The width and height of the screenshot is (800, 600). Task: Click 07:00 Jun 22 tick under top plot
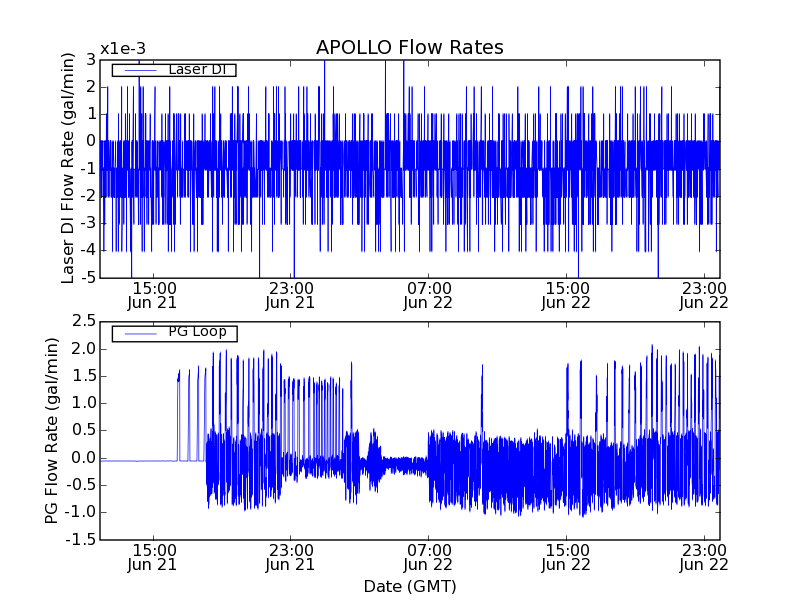pos(429,295)
